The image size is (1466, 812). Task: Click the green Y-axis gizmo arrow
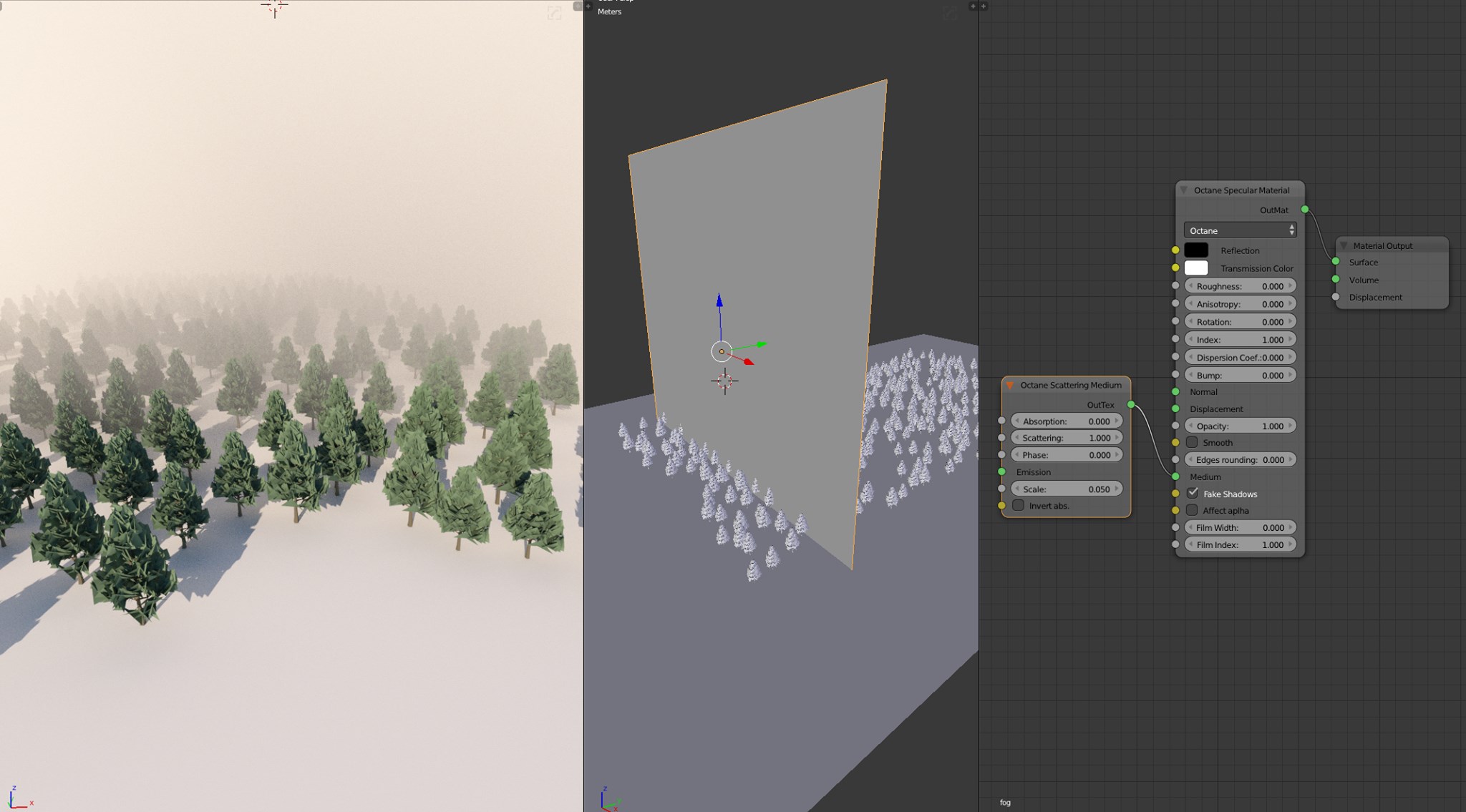760,344
